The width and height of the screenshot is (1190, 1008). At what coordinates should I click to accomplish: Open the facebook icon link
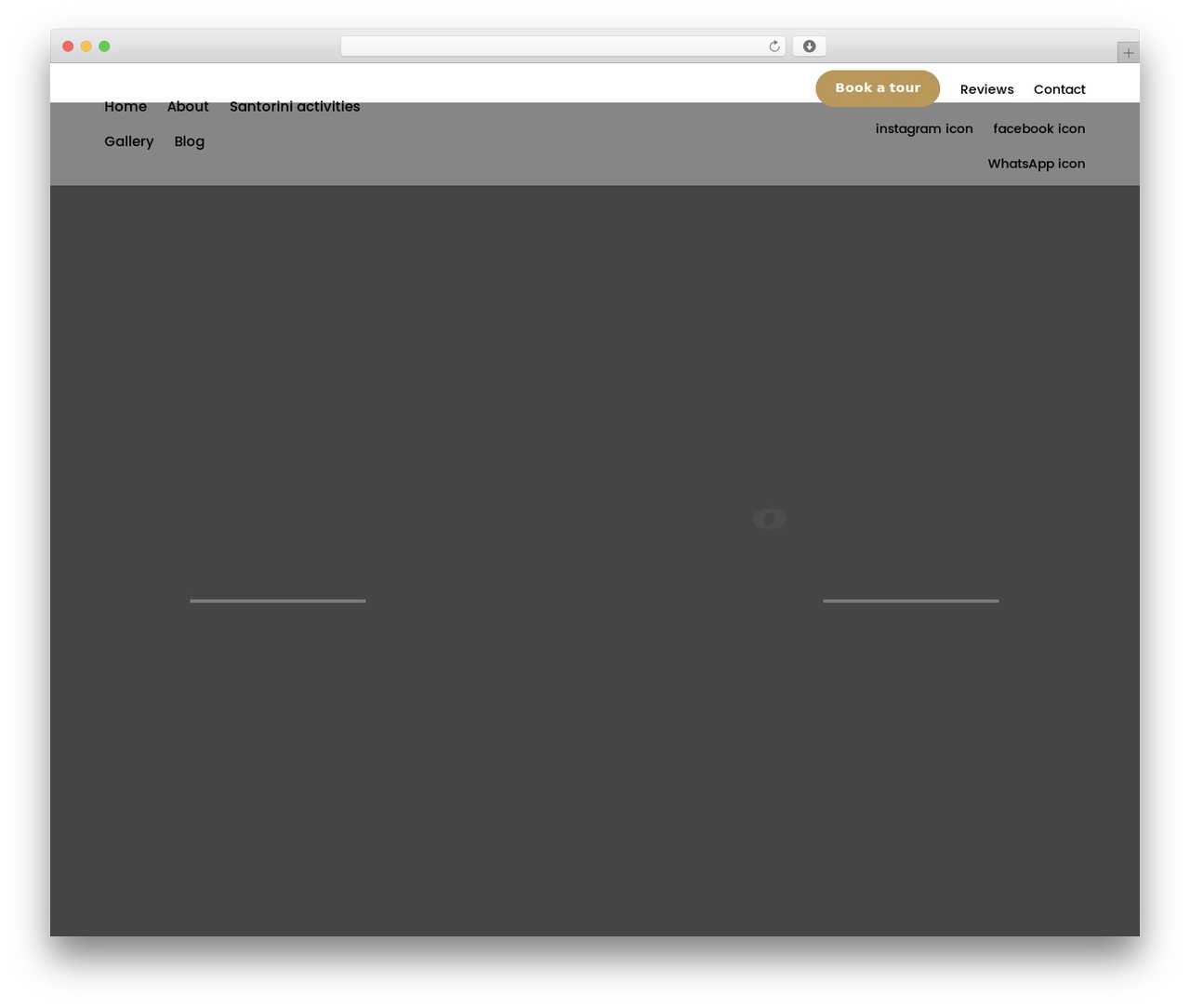(x=1038, y=128)
